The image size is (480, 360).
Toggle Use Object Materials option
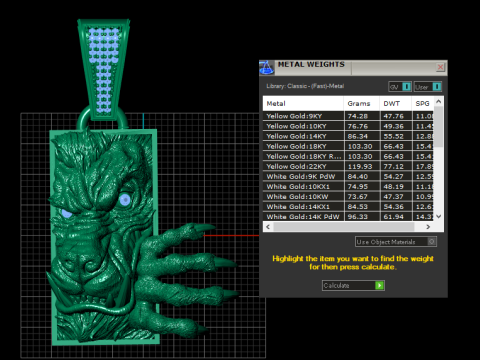pyautogui.click(x=396, y=242)
